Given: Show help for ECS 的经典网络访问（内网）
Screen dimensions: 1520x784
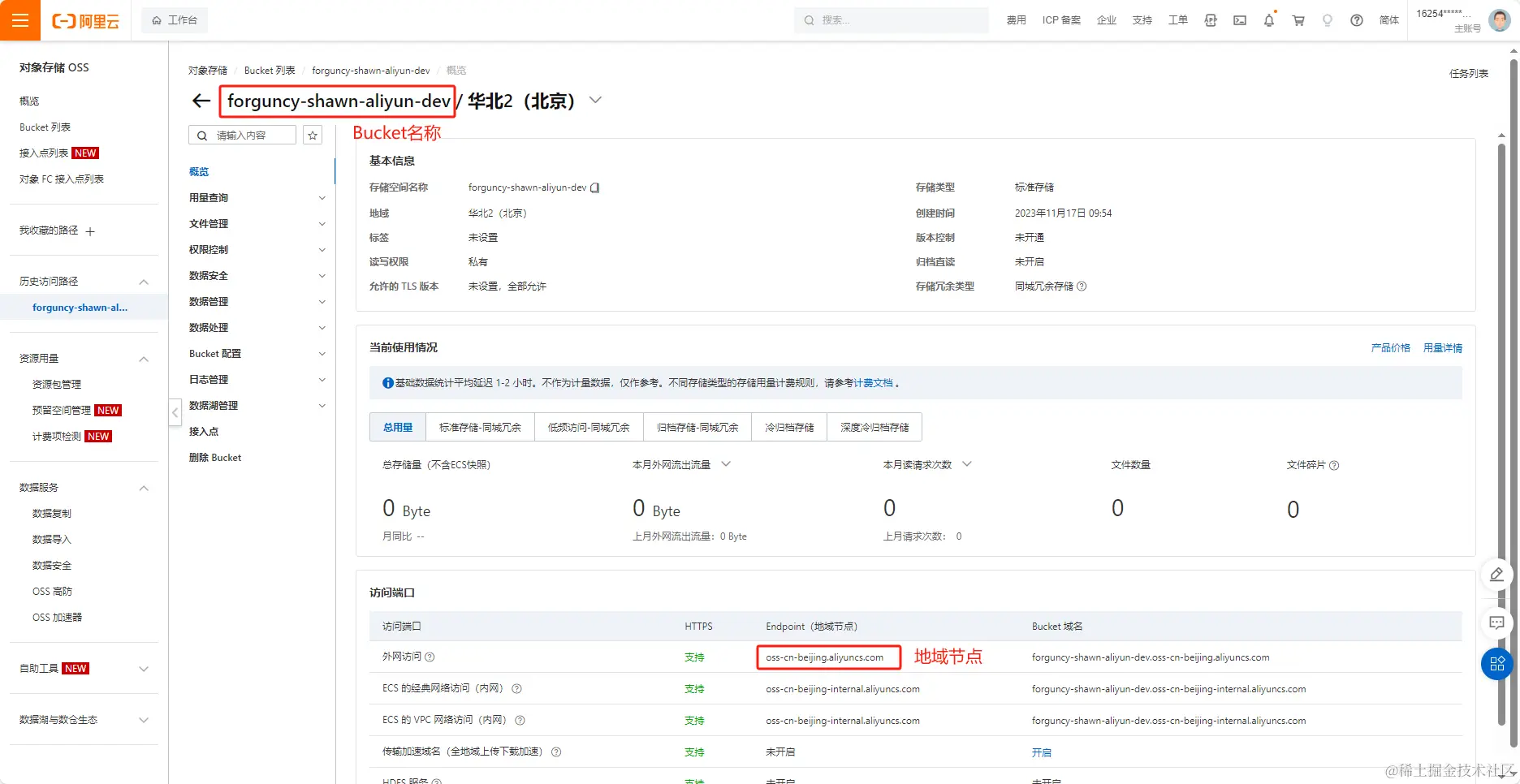Looking at the screenshot, I should [x=516, y=689].
